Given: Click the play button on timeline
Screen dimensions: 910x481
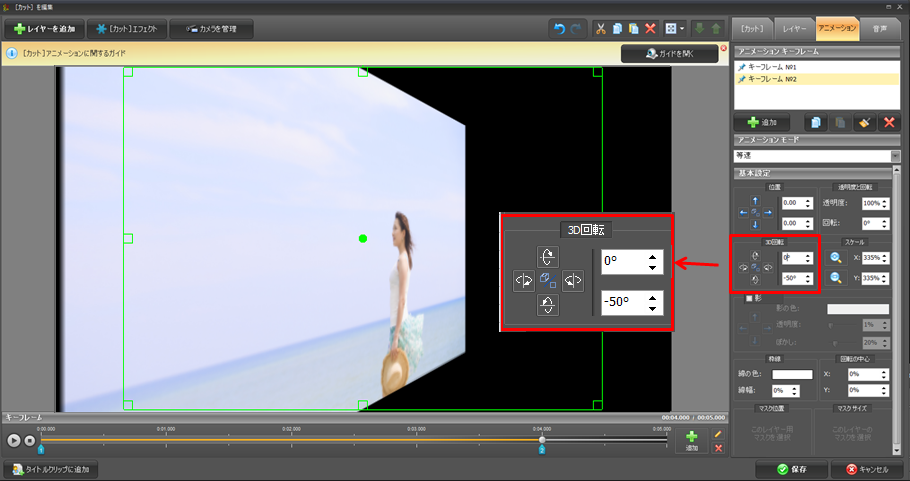Looking at the screenshot, I should tap(14, 441).
